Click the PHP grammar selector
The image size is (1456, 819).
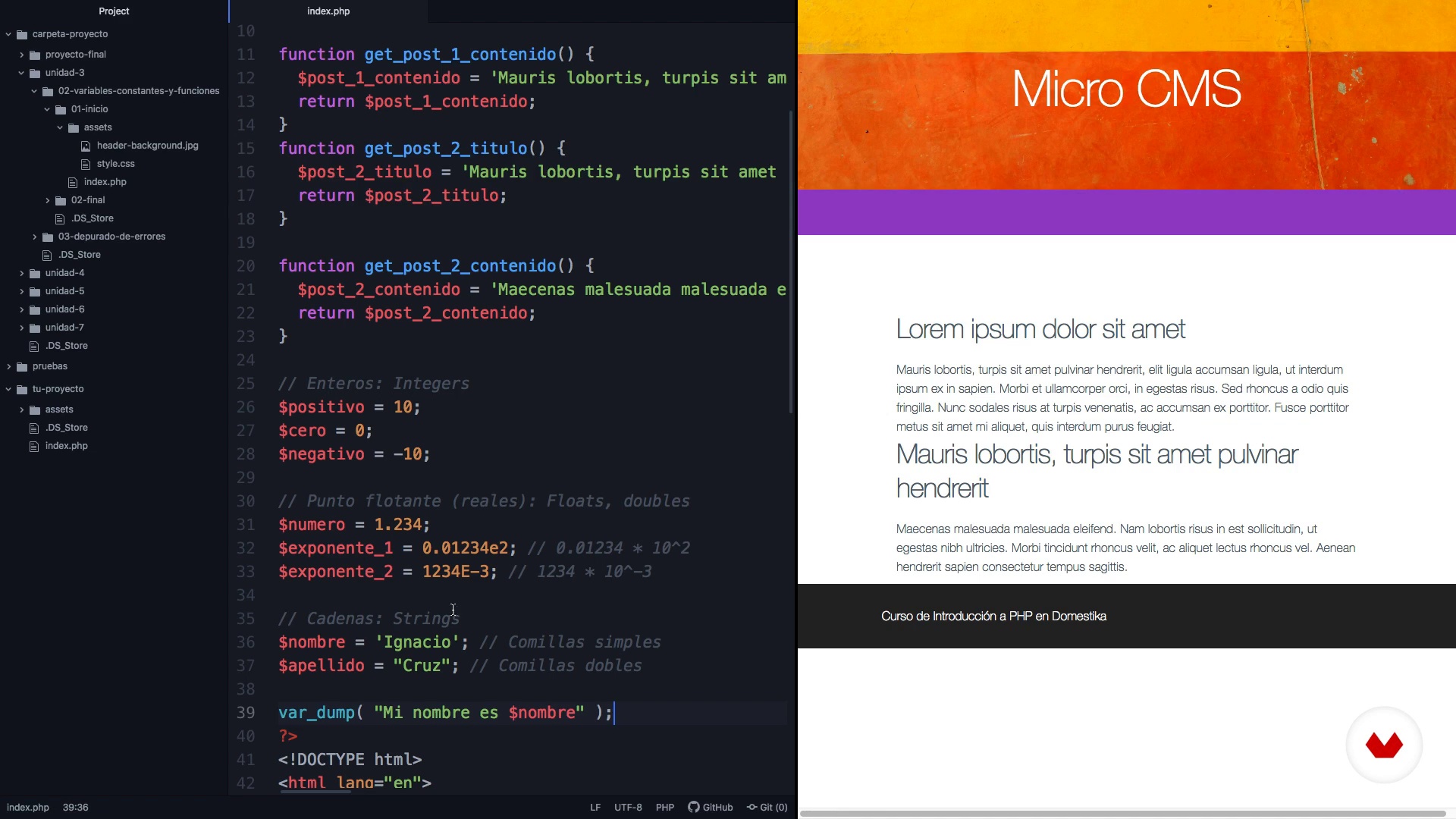click(665, 808)
